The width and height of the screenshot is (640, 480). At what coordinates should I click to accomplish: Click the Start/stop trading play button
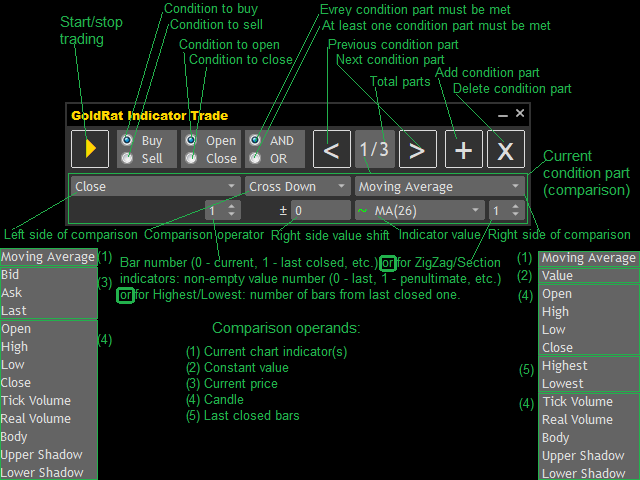click(x=90, y=149)
